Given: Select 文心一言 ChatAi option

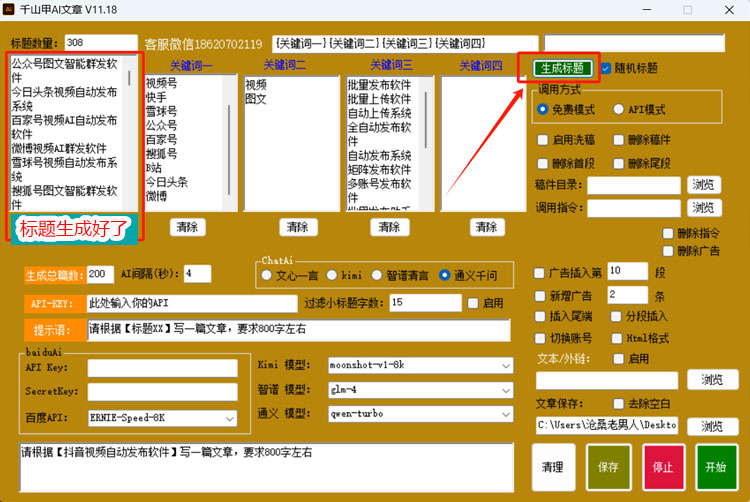Looking at the screenshot, I should (x=267, y=275).
